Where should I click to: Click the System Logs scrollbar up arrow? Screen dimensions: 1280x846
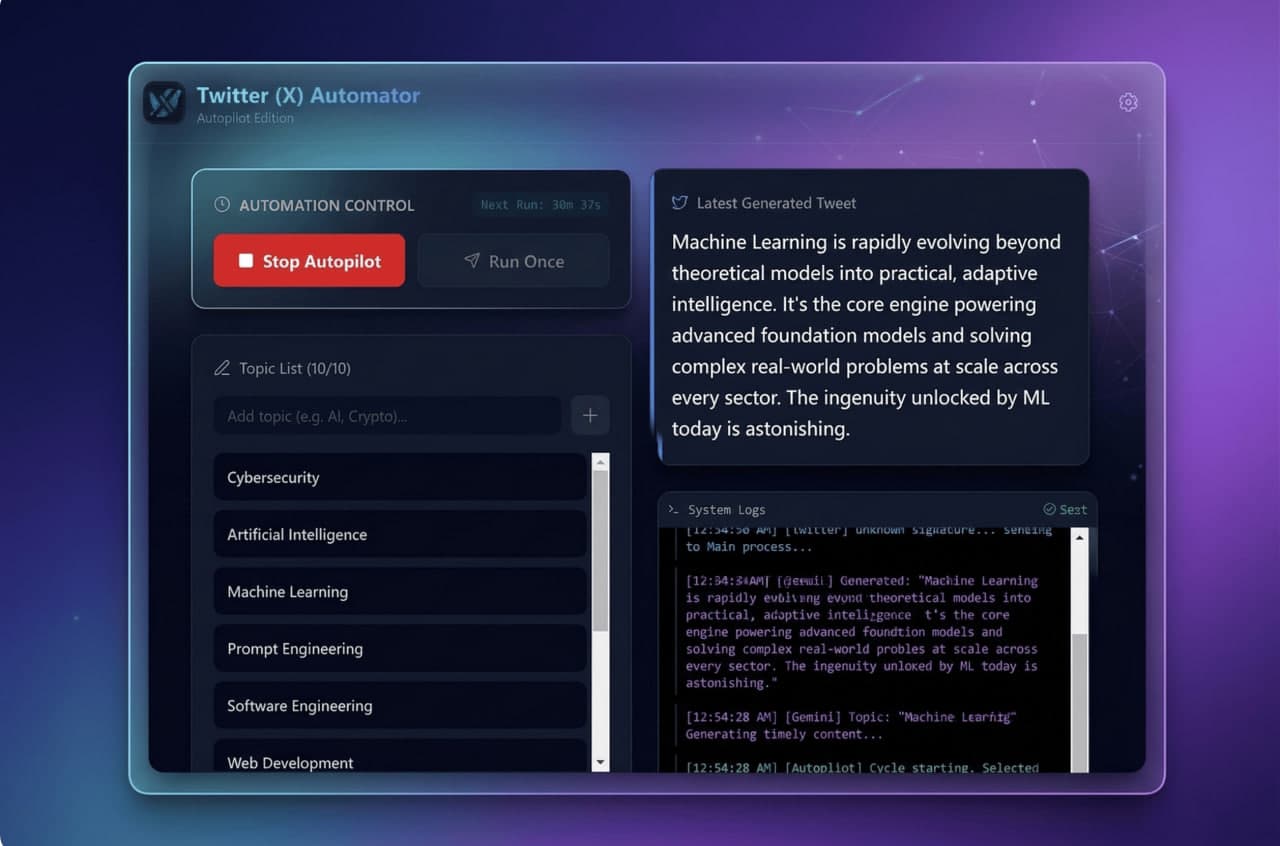(1079, 537)
